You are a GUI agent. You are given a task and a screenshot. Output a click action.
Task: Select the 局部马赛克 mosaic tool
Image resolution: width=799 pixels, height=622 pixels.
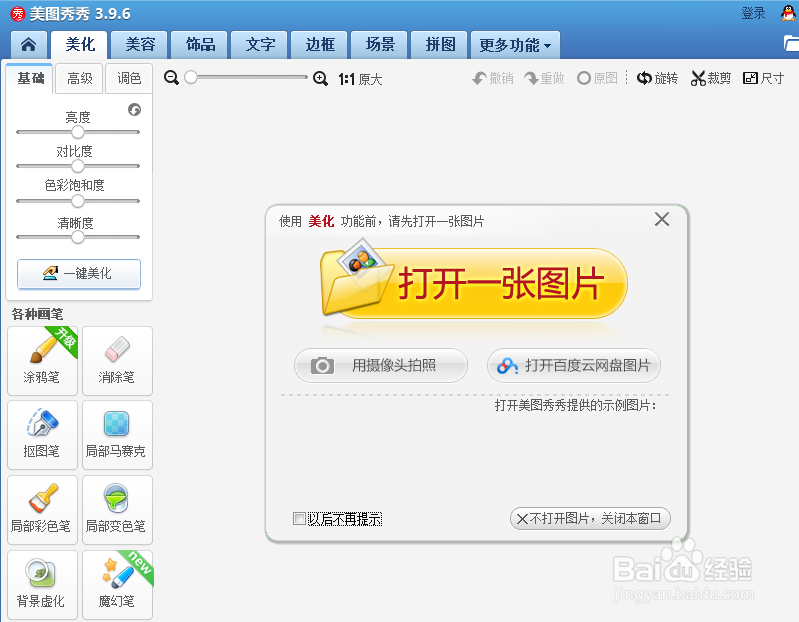coord(117,435)
